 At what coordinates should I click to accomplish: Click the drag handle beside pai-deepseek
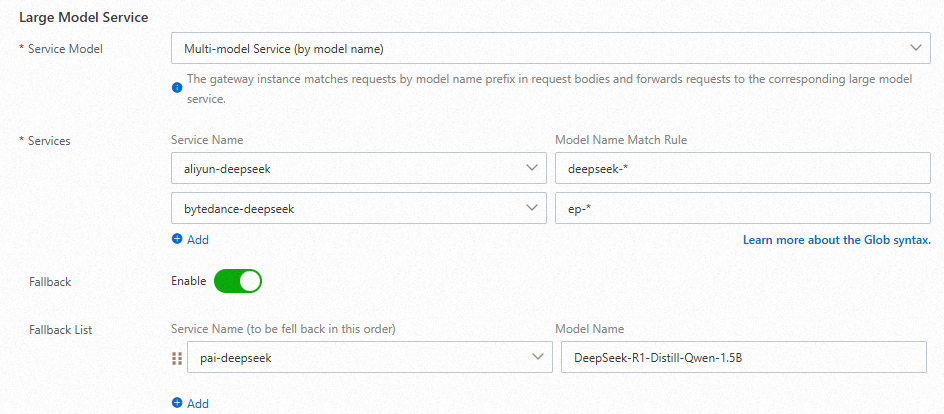tap(177, 358)
